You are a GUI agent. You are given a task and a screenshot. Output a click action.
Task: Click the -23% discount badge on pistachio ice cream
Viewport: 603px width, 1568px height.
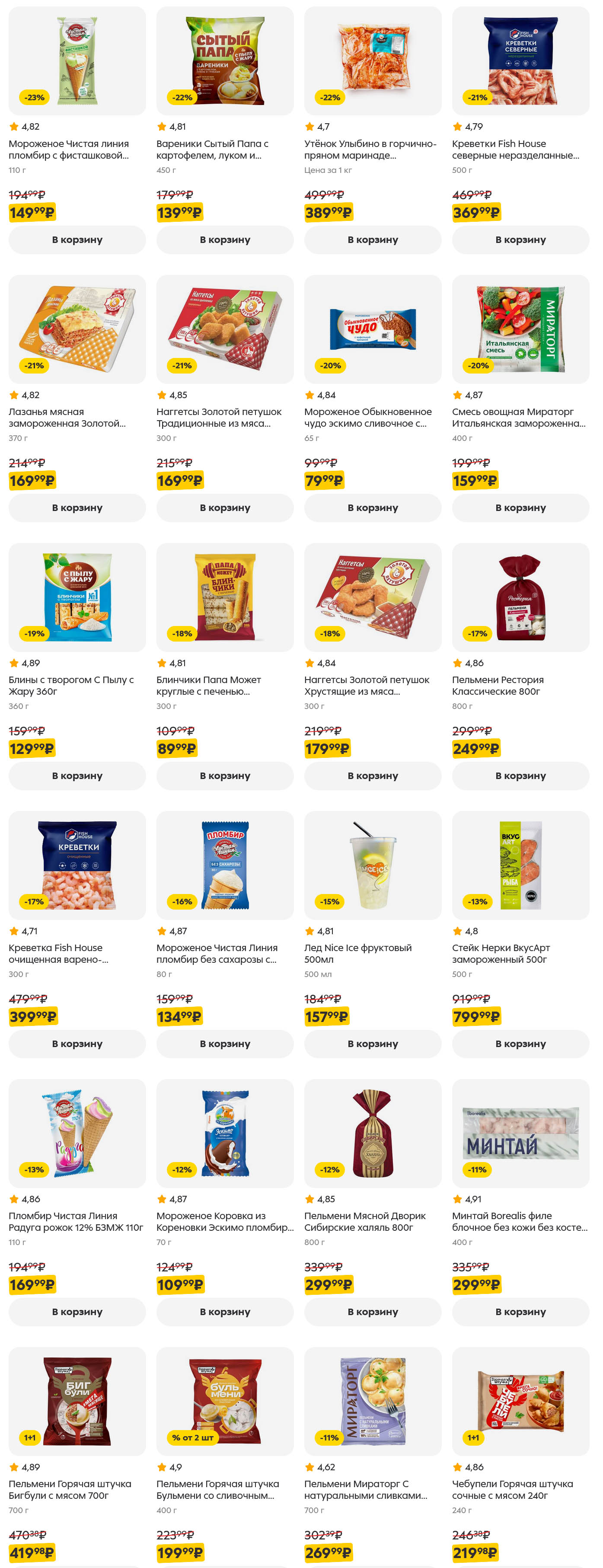click(x=34, y=97)
